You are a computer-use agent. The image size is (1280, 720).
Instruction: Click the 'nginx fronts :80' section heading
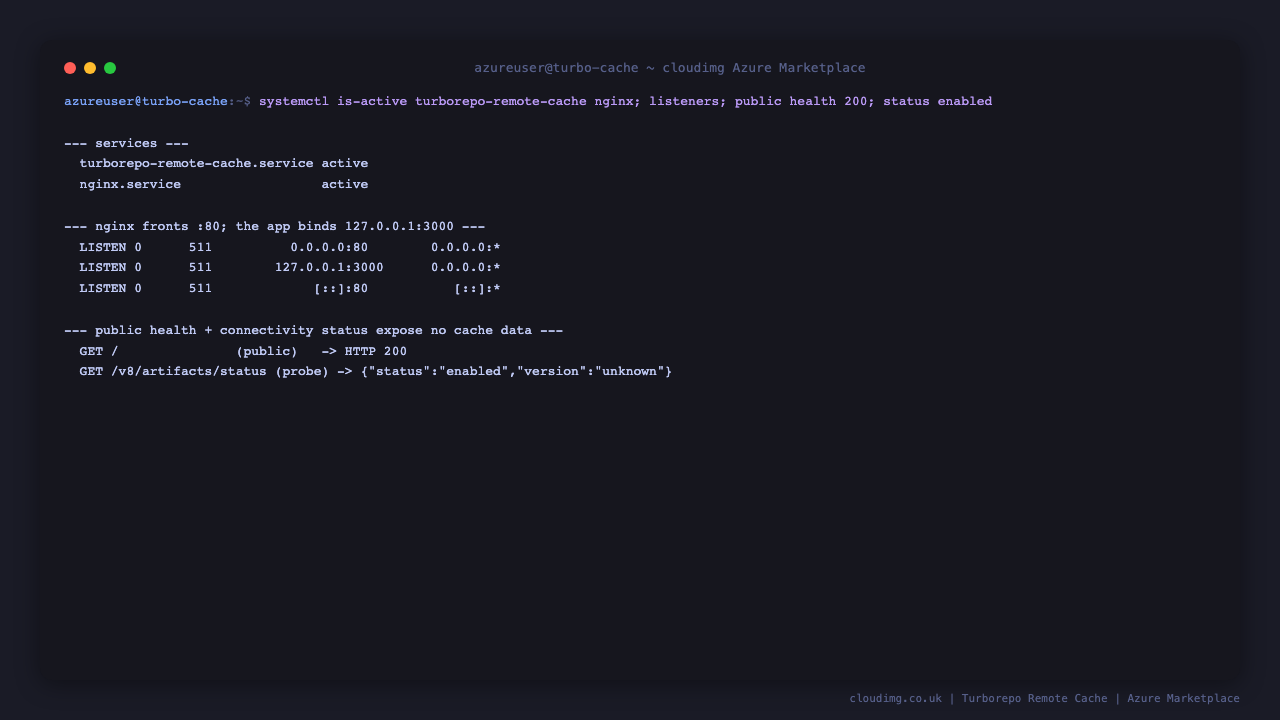[x=274, y=226]
